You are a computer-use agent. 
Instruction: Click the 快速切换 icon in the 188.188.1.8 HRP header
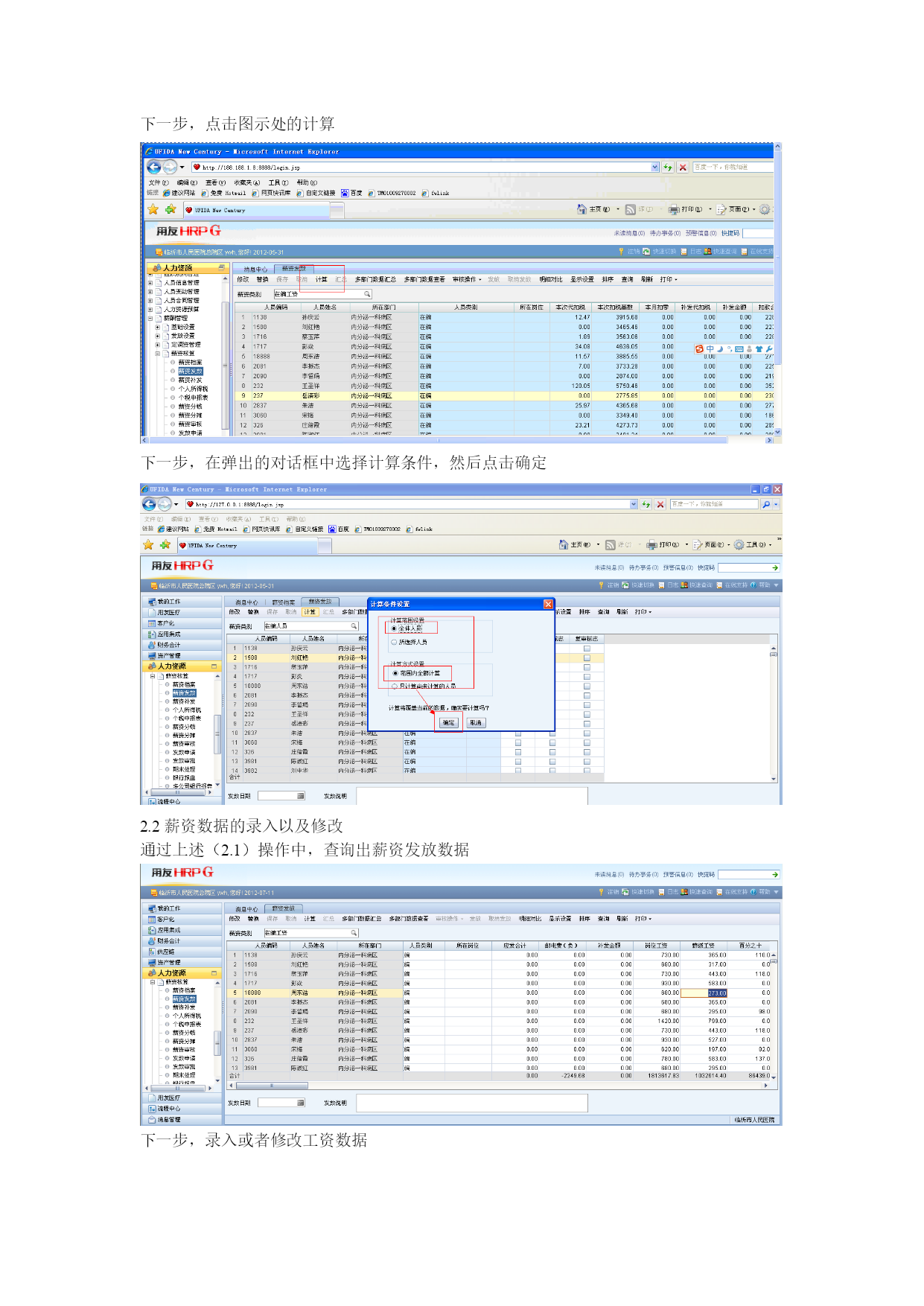coord(646,252)
